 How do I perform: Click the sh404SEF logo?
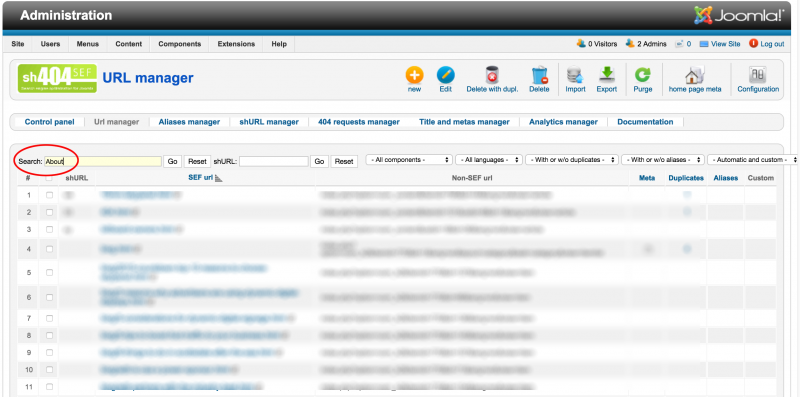pos(57,78)
